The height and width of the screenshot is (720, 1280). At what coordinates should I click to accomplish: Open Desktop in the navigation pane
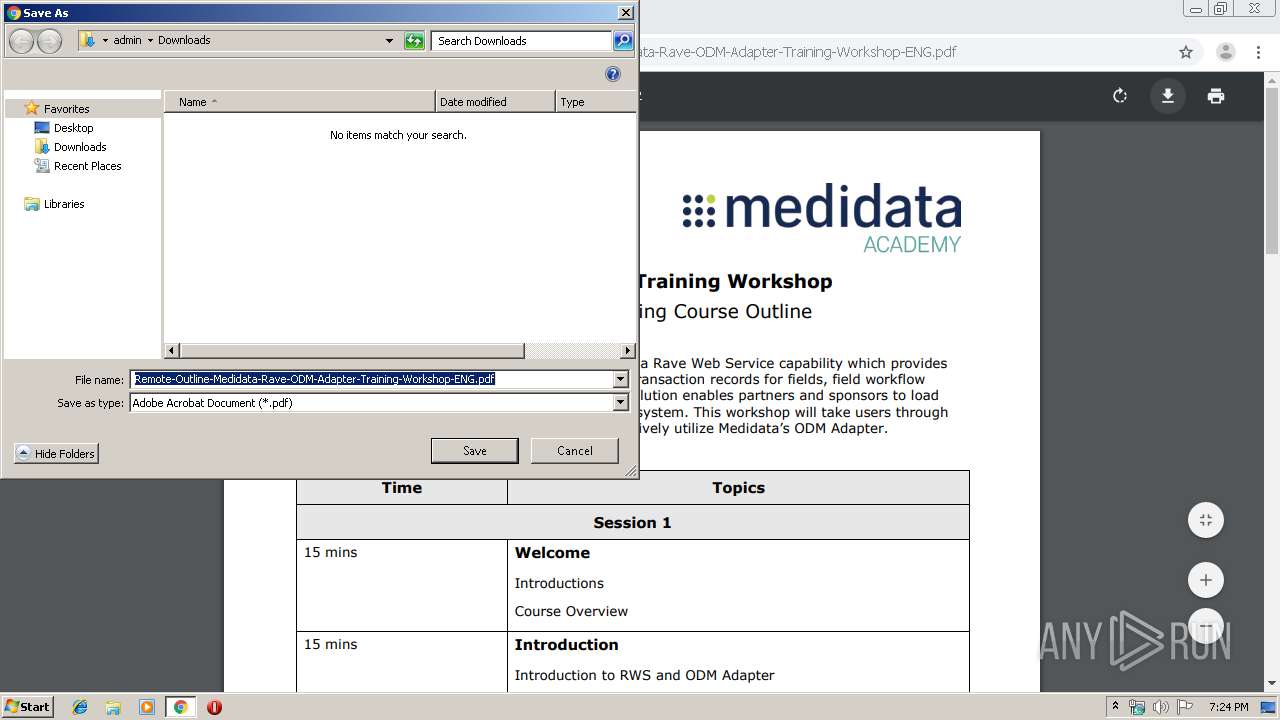73,128
